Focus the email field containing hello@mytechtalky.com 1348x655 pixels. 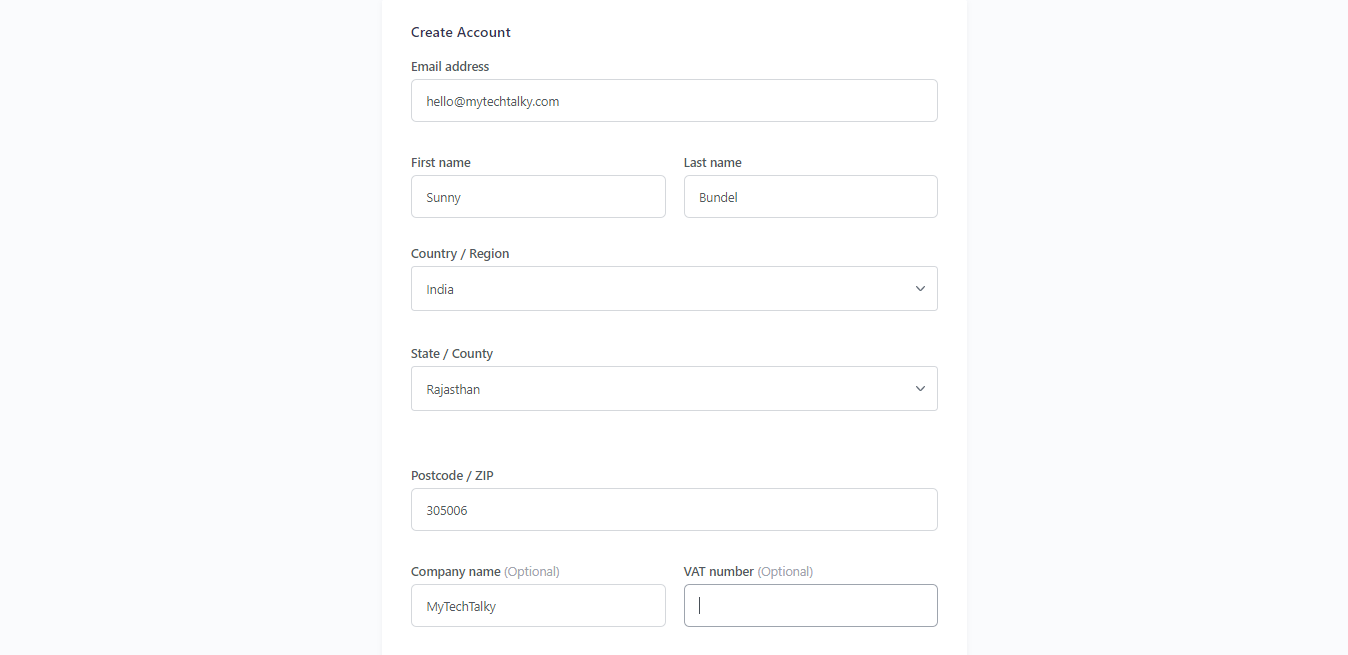tap(674, 101)
